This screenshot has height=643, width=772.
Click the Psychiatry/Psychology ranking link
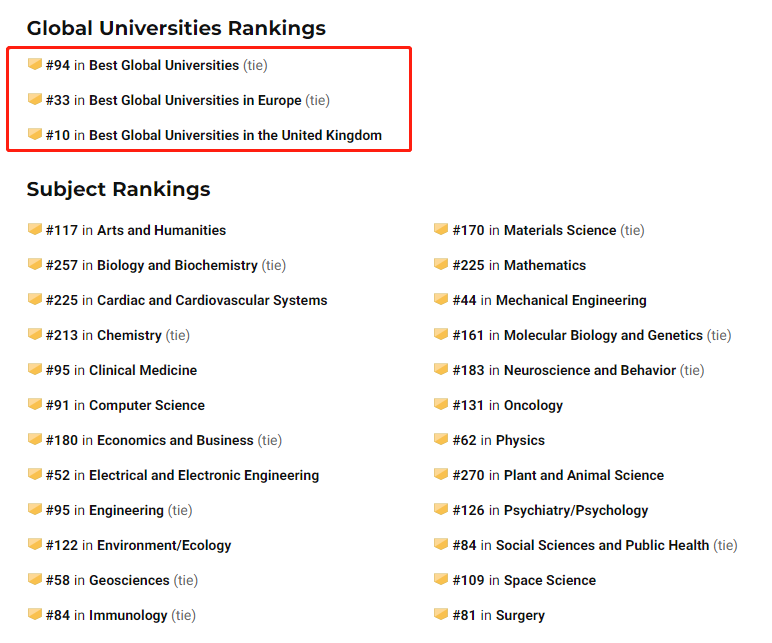(576, 511)
